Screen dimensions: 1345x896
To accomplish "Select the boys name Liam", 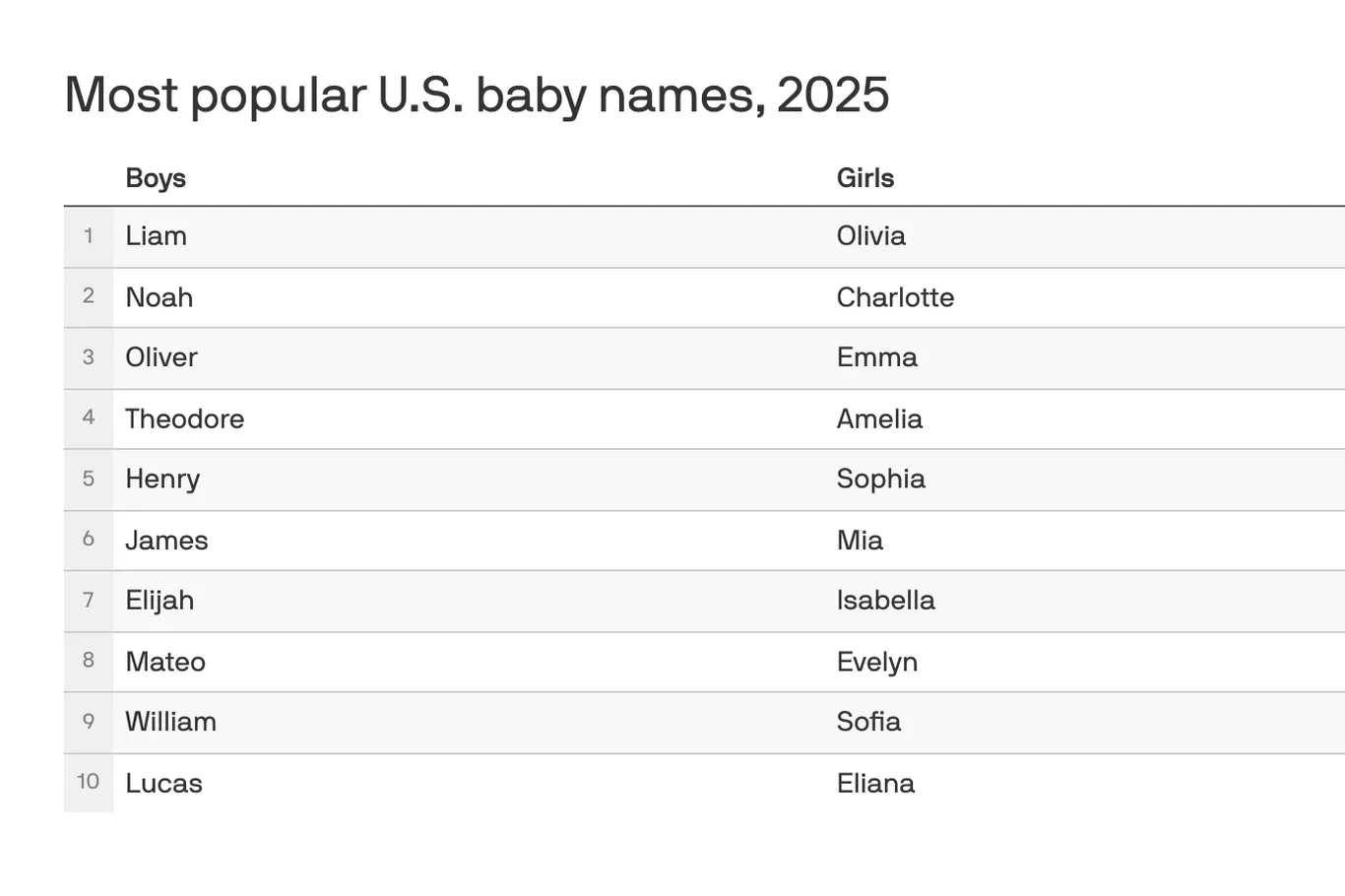I will click(156, 236).
